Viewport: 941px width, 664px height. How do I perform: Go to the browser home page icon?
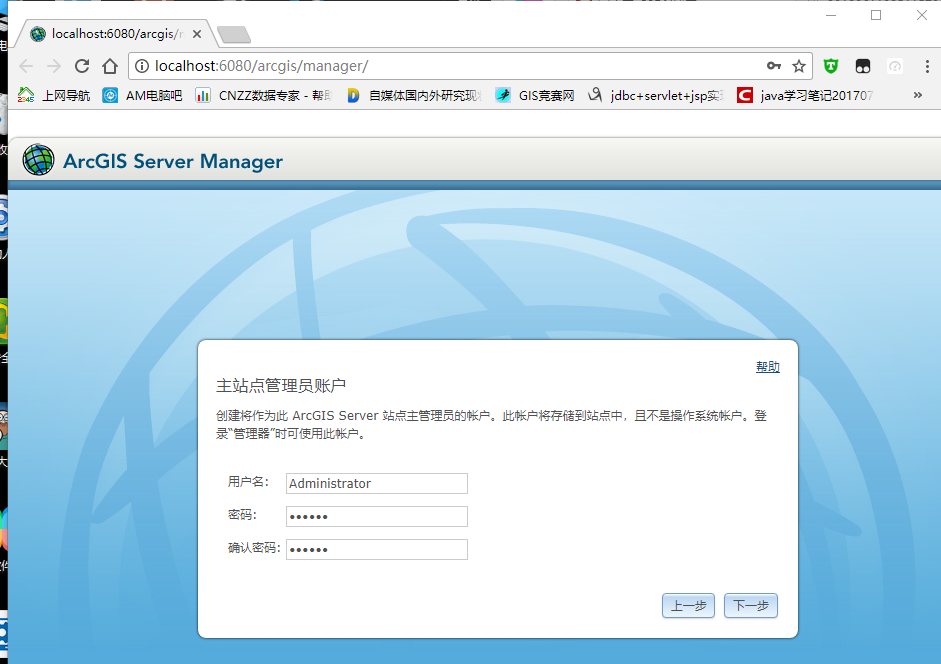tap(110, 66)
